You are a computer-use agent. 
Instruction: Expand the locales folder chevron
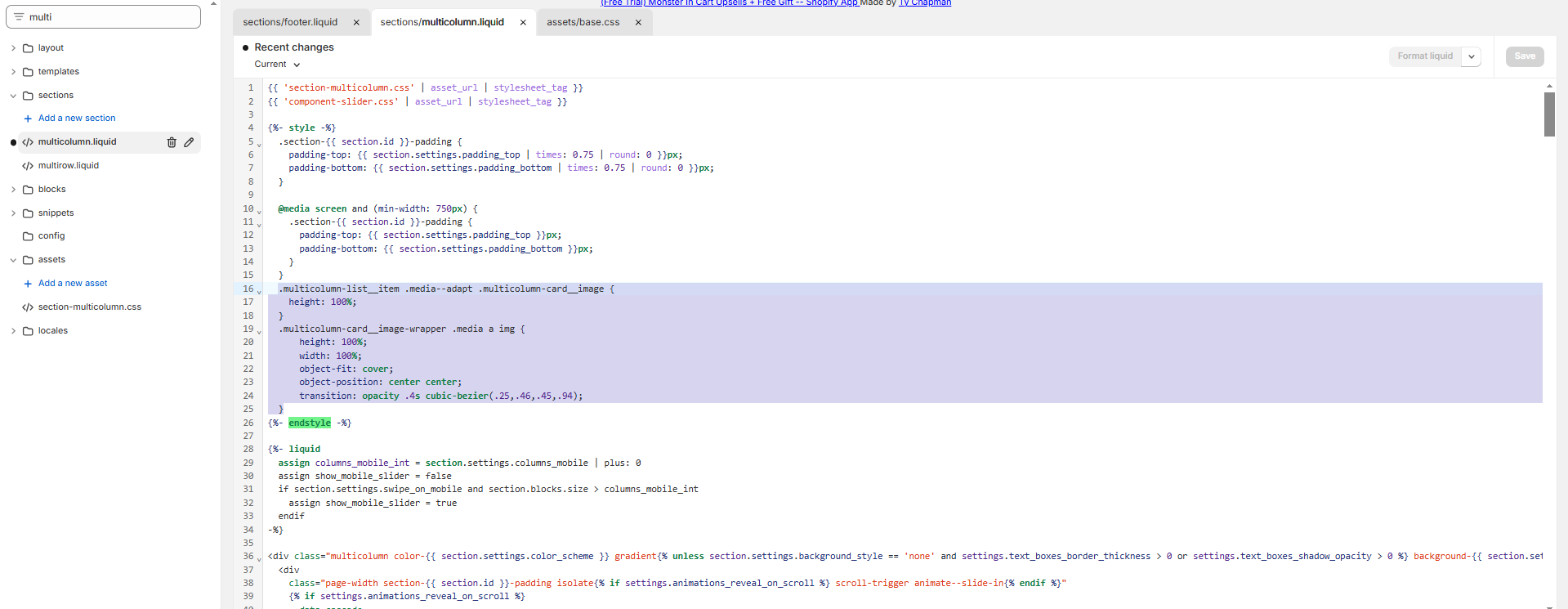[x=13, y=331]
